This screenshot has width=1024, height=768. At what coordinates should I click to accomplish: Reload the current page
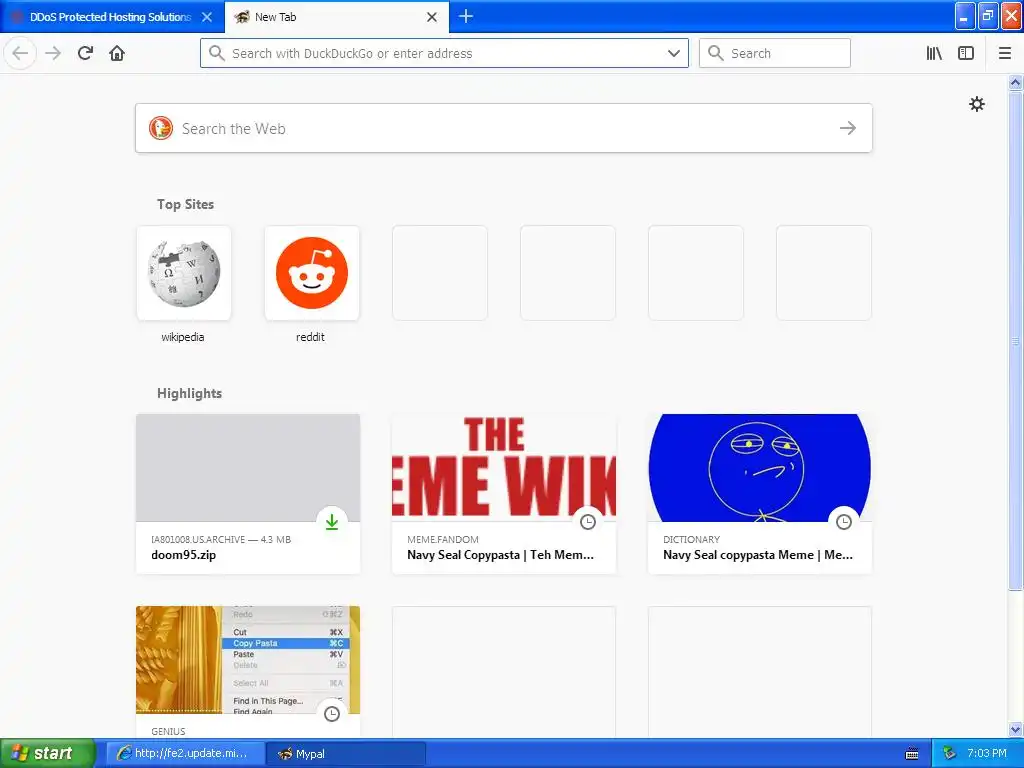pyautogui.click(x=86, y=53)
